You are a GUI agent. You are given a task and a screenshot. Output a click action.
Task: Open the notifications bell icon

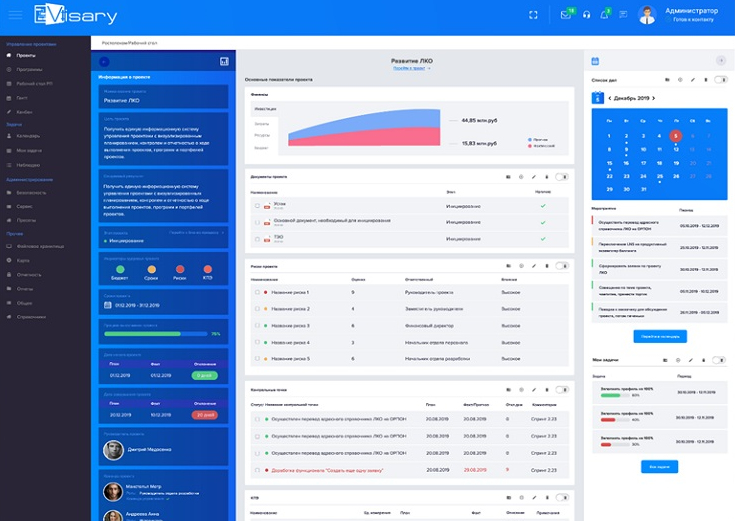point(603,15)
